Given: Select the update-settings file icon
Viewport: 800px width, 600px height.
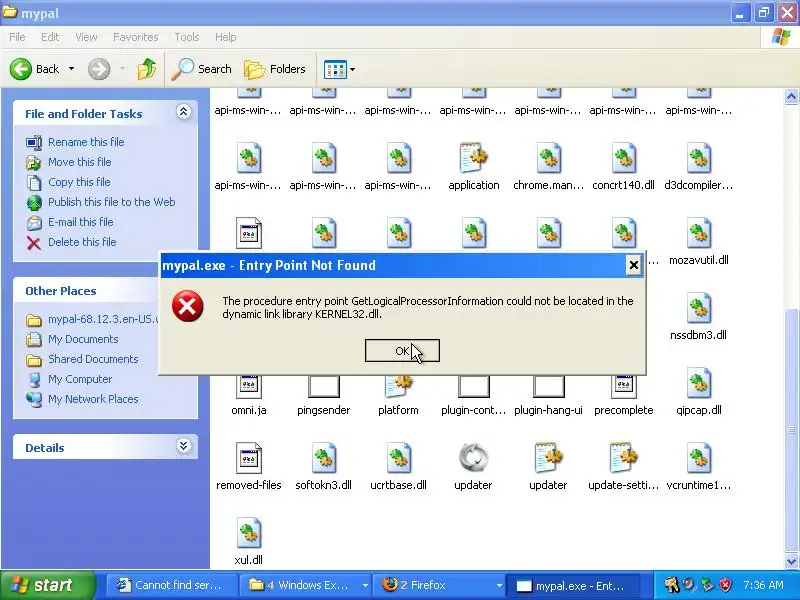Looking at the screenshot, I should pos(623,458).
